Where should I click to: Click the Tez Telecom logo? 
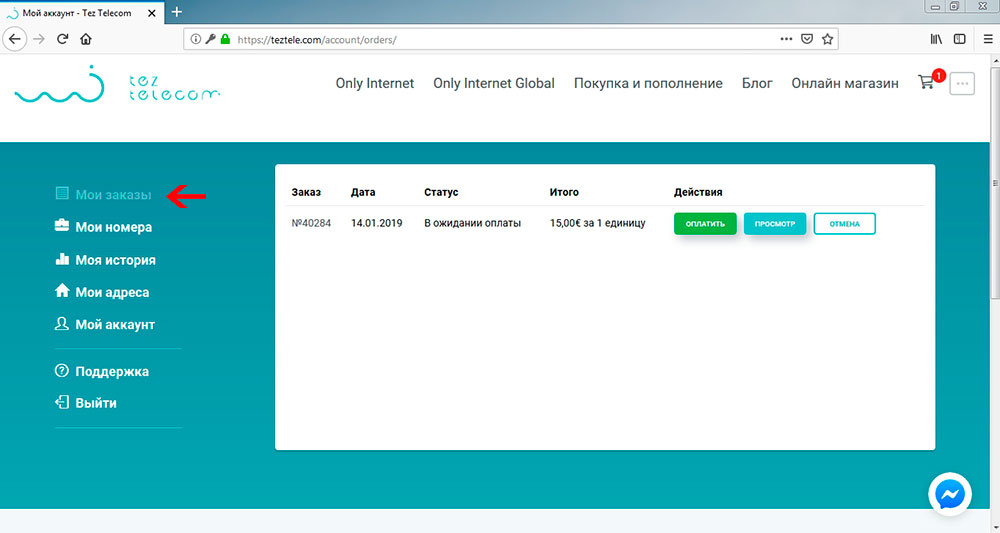click(117, 84)
